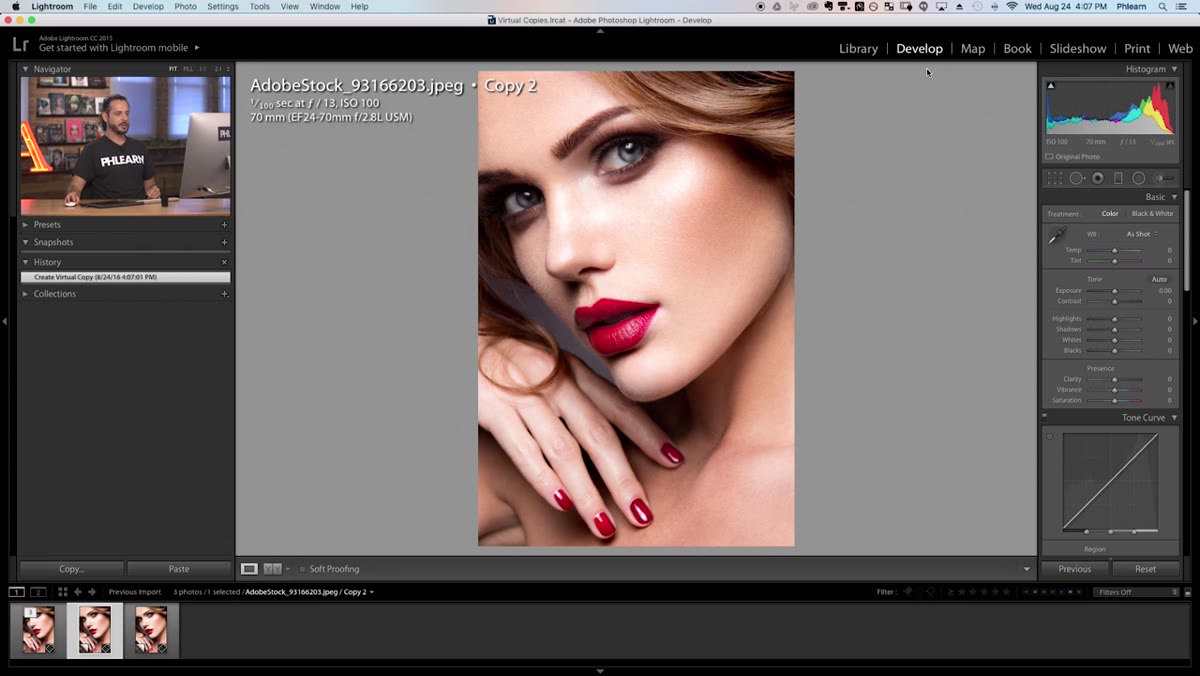Screen dimensions: 1200x676
Task: Click the Saturation slider handle
Action: click(x=1114, y=400)
